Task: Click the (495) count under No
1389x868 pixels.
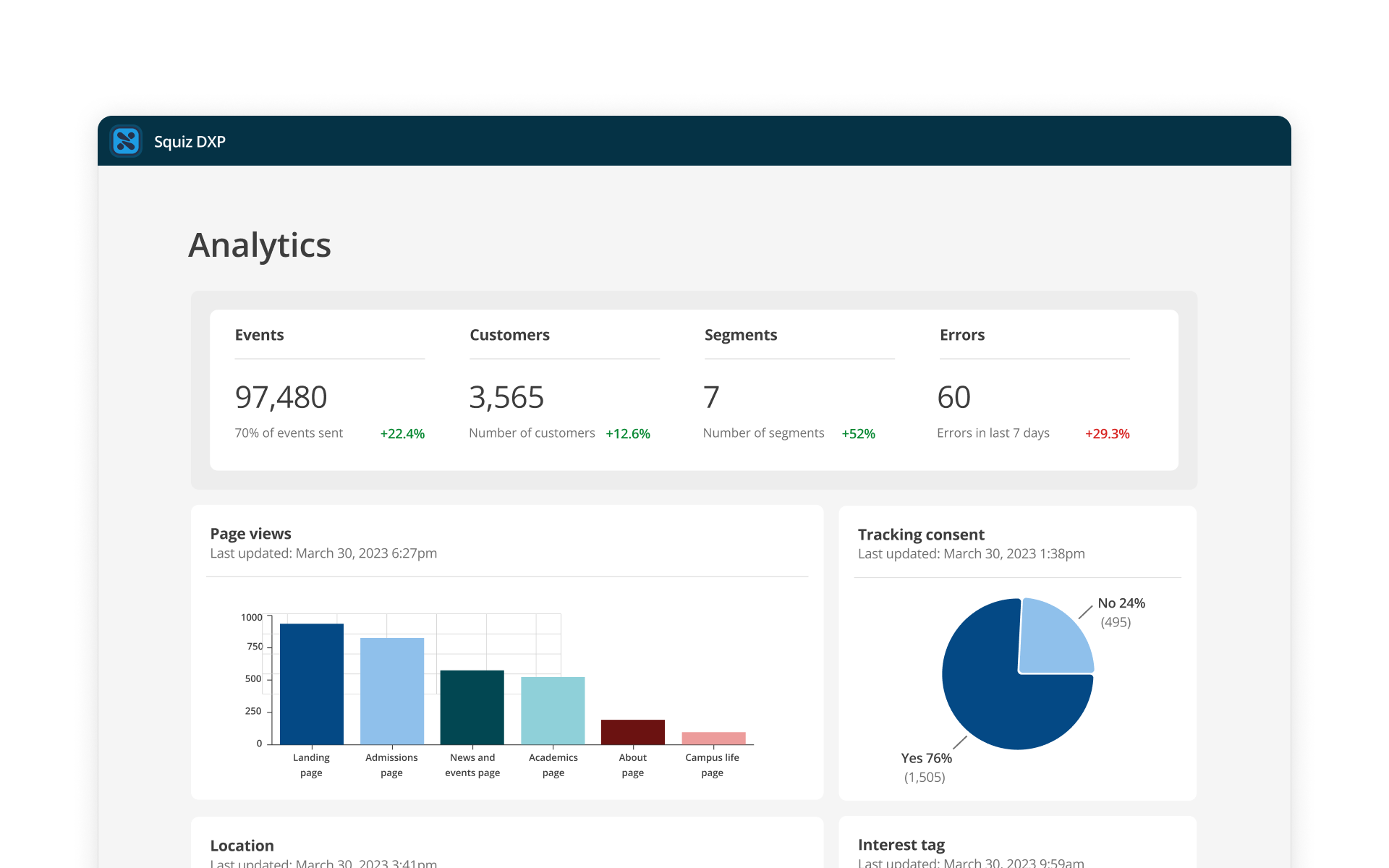Action: (1116, 622)
